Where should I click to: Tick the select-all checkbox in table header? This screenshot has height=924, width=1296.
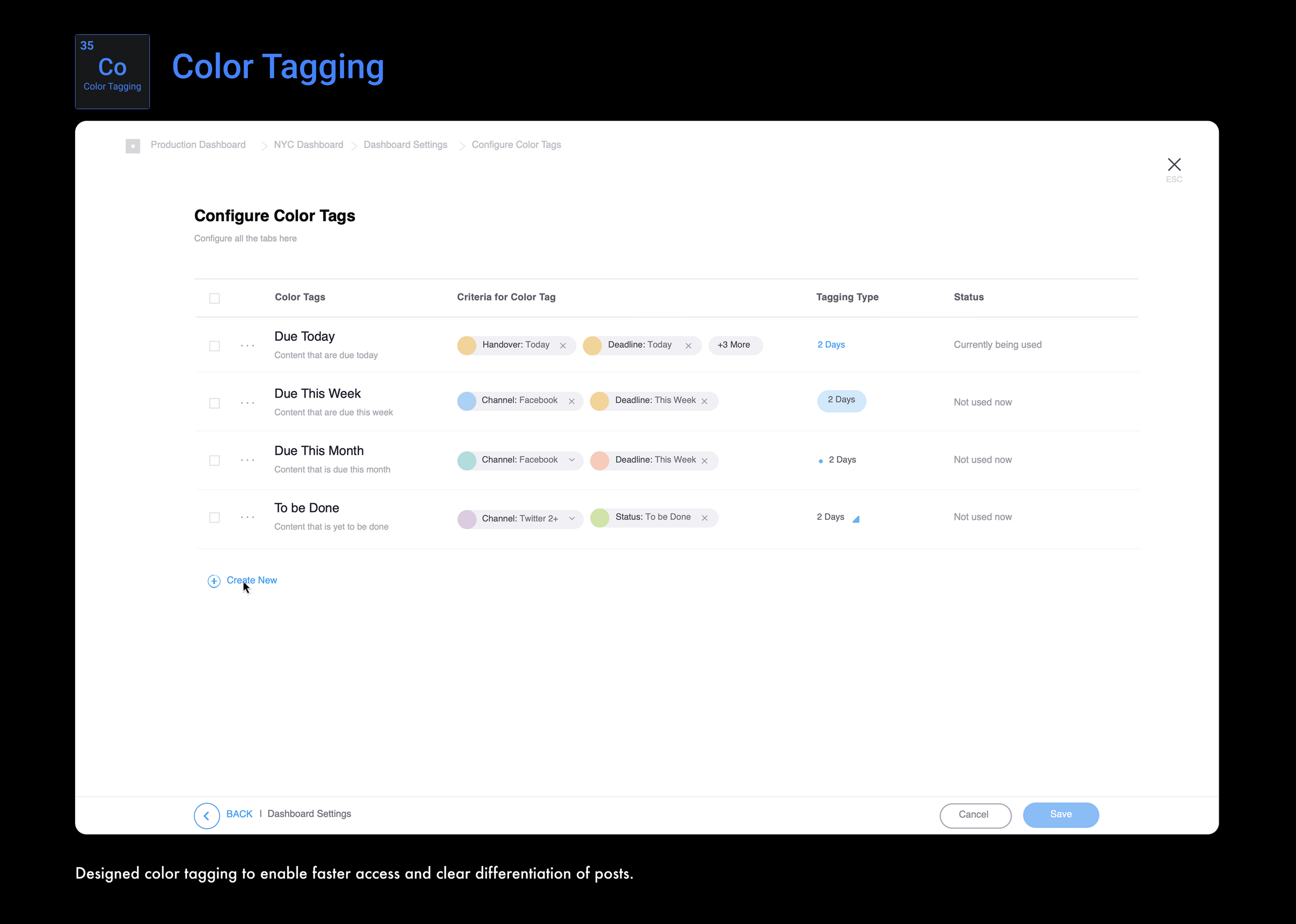tap(215, 298)
